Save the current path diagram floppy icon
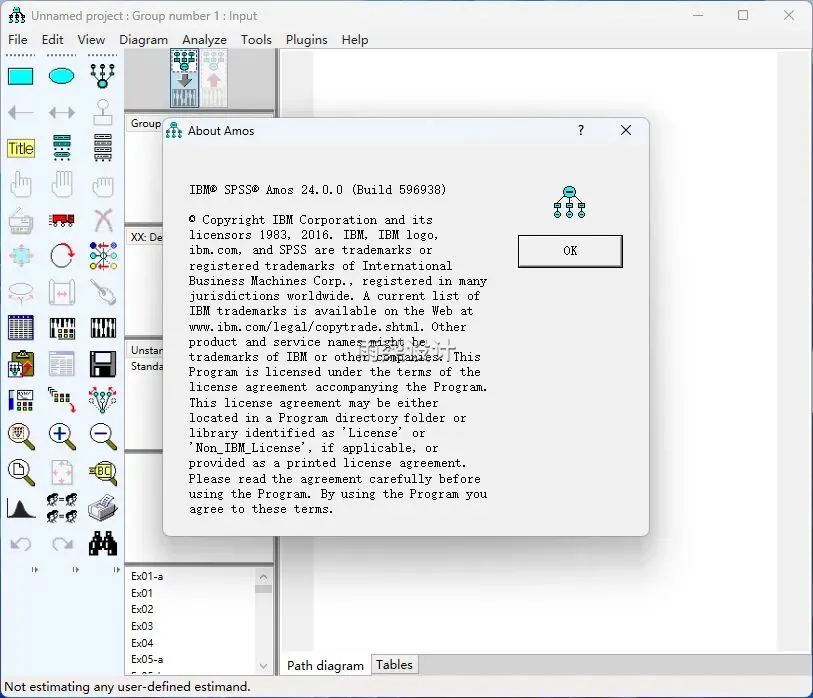This screenshot has width=813, height=698. point(103,364)
